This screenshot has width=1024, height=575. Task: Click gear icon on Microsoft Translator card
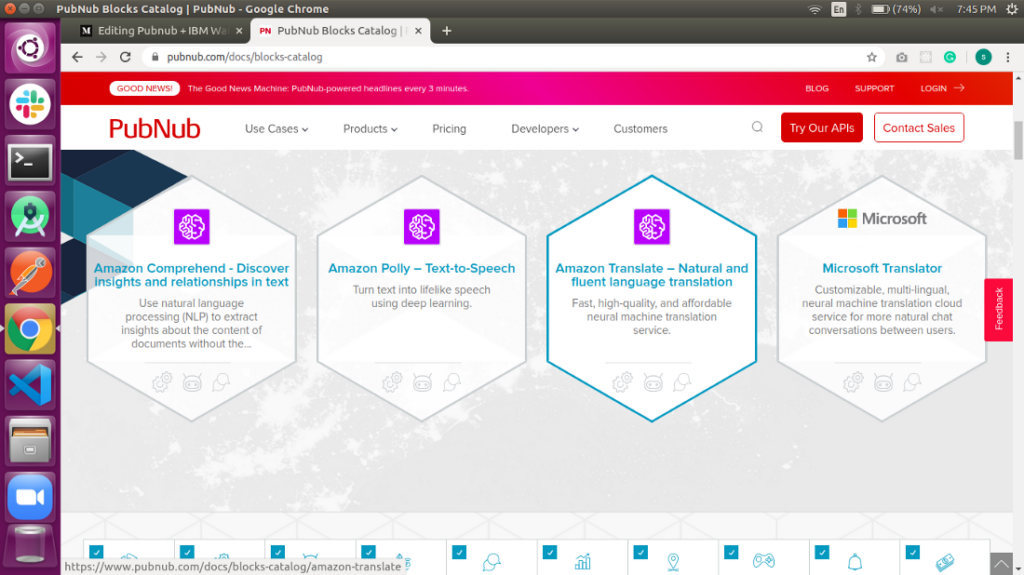tap(853, 382)
